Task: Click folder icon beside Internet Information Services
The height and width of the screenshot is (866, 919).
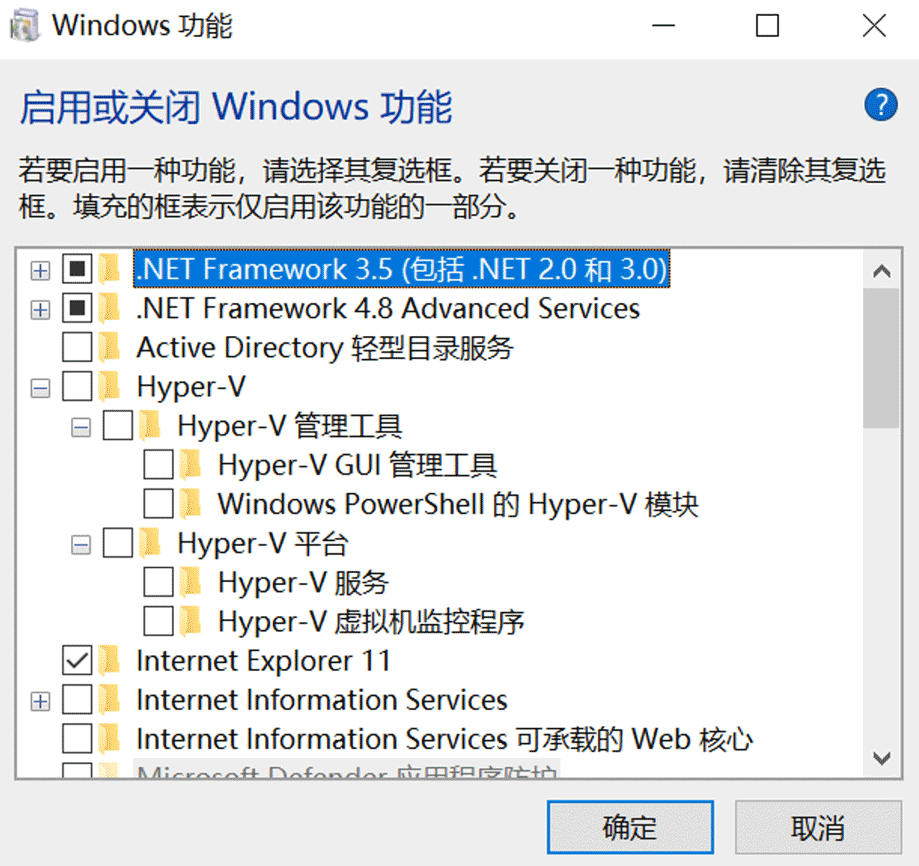Action: tap(110, 700)
